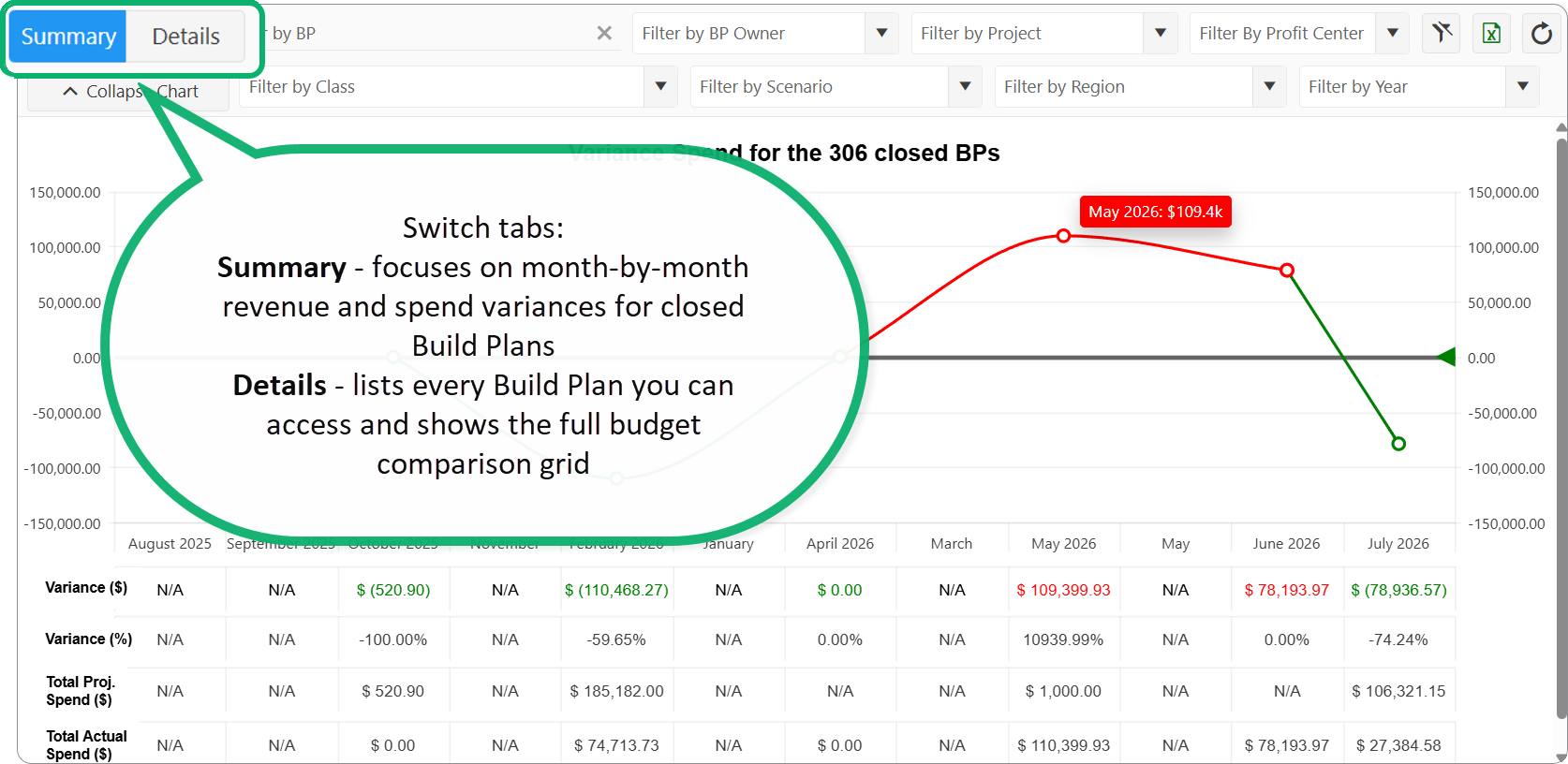
Task: Click the clear filters funnel icon
Action: pyautogui.click(x=1442, y=34)
